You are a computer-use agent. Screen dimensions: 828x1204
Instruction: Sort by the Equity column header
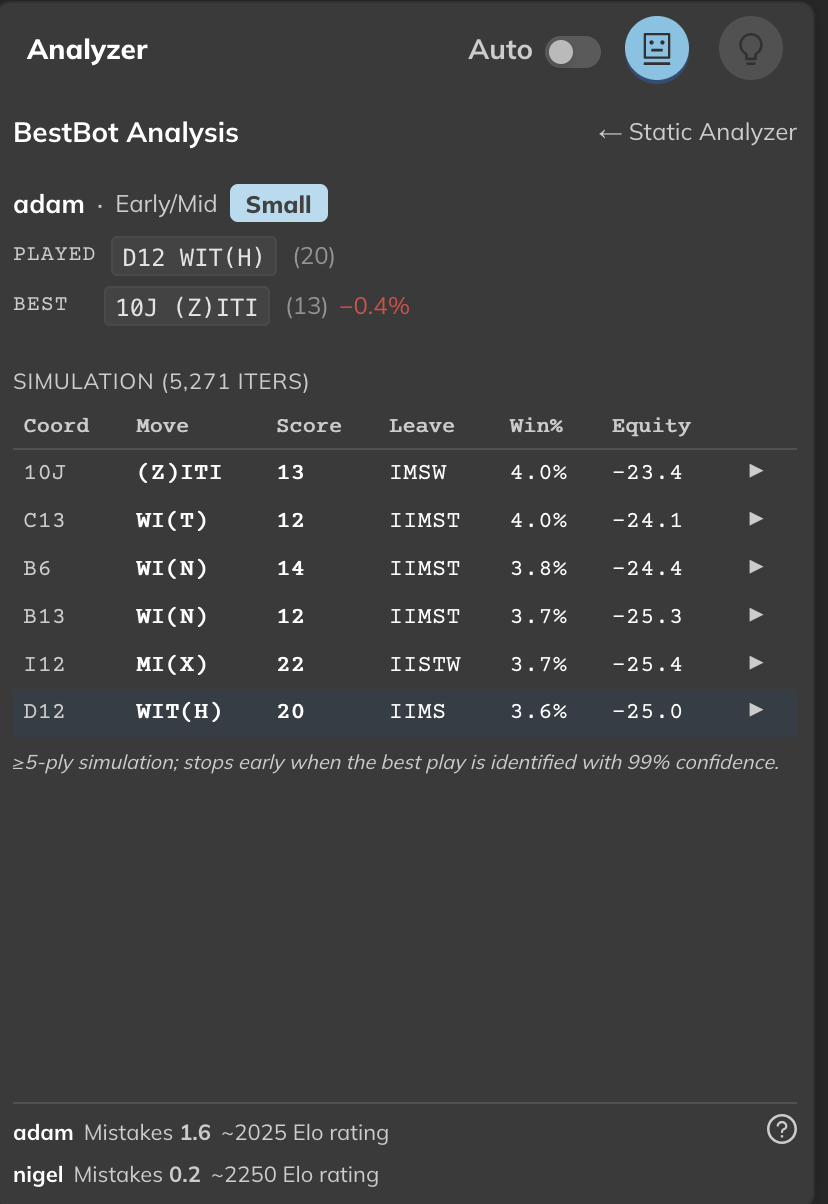651,426
